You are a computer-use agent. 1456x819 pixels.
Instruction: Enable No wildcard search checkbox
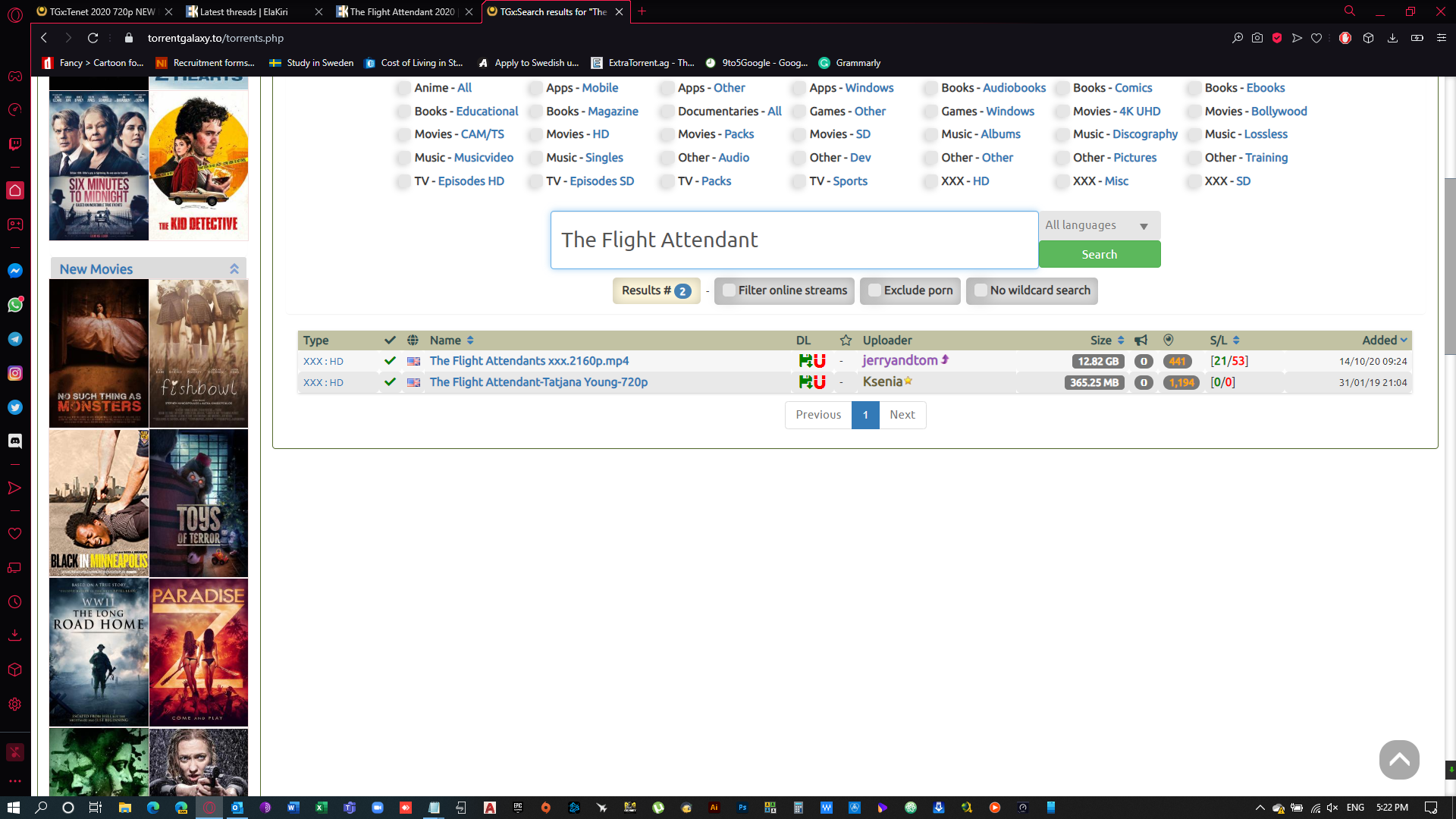click(981, 290)
